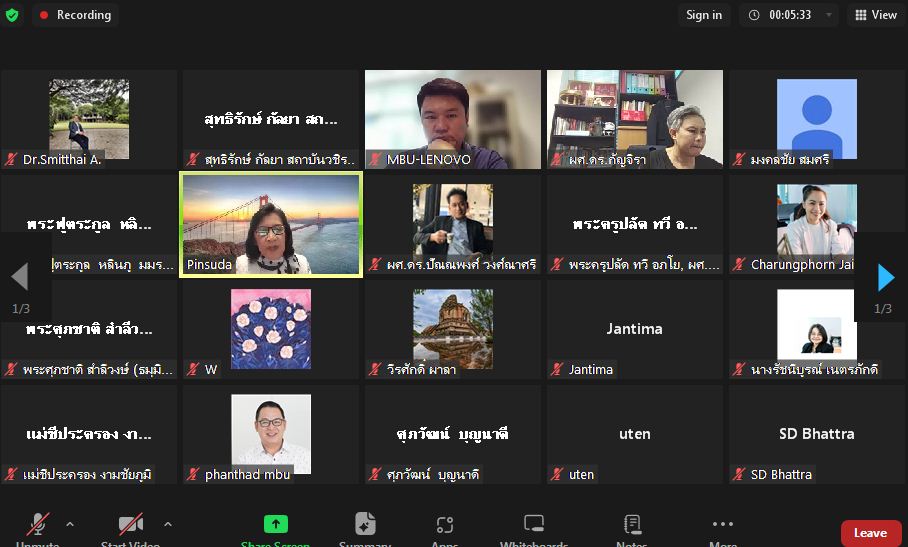Show More options with the three dots
The height and width of the screenshot is (547, 908).
click(x=723, y=525)
